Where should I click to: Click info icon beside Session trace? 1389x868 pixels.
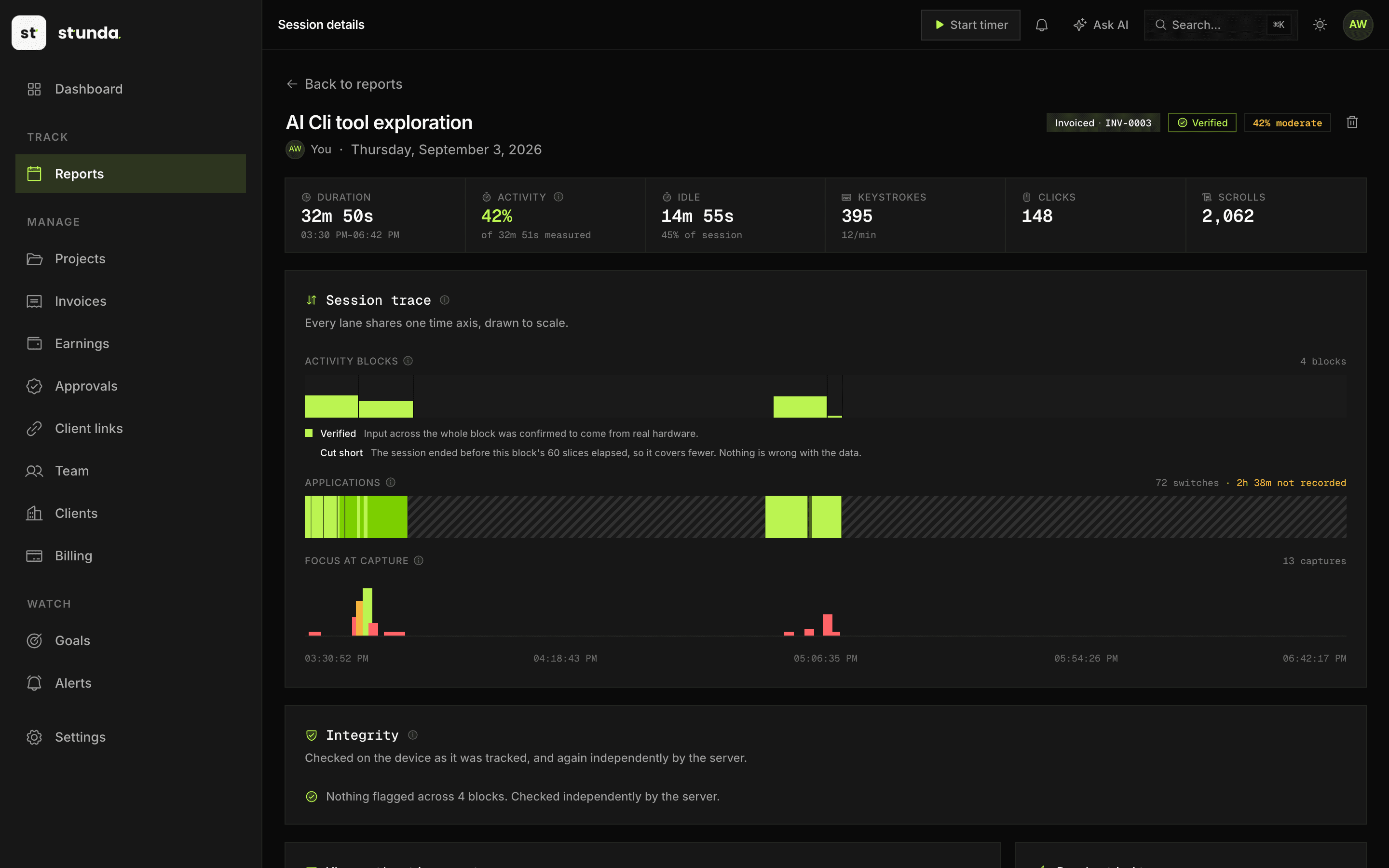click(444, 299)
